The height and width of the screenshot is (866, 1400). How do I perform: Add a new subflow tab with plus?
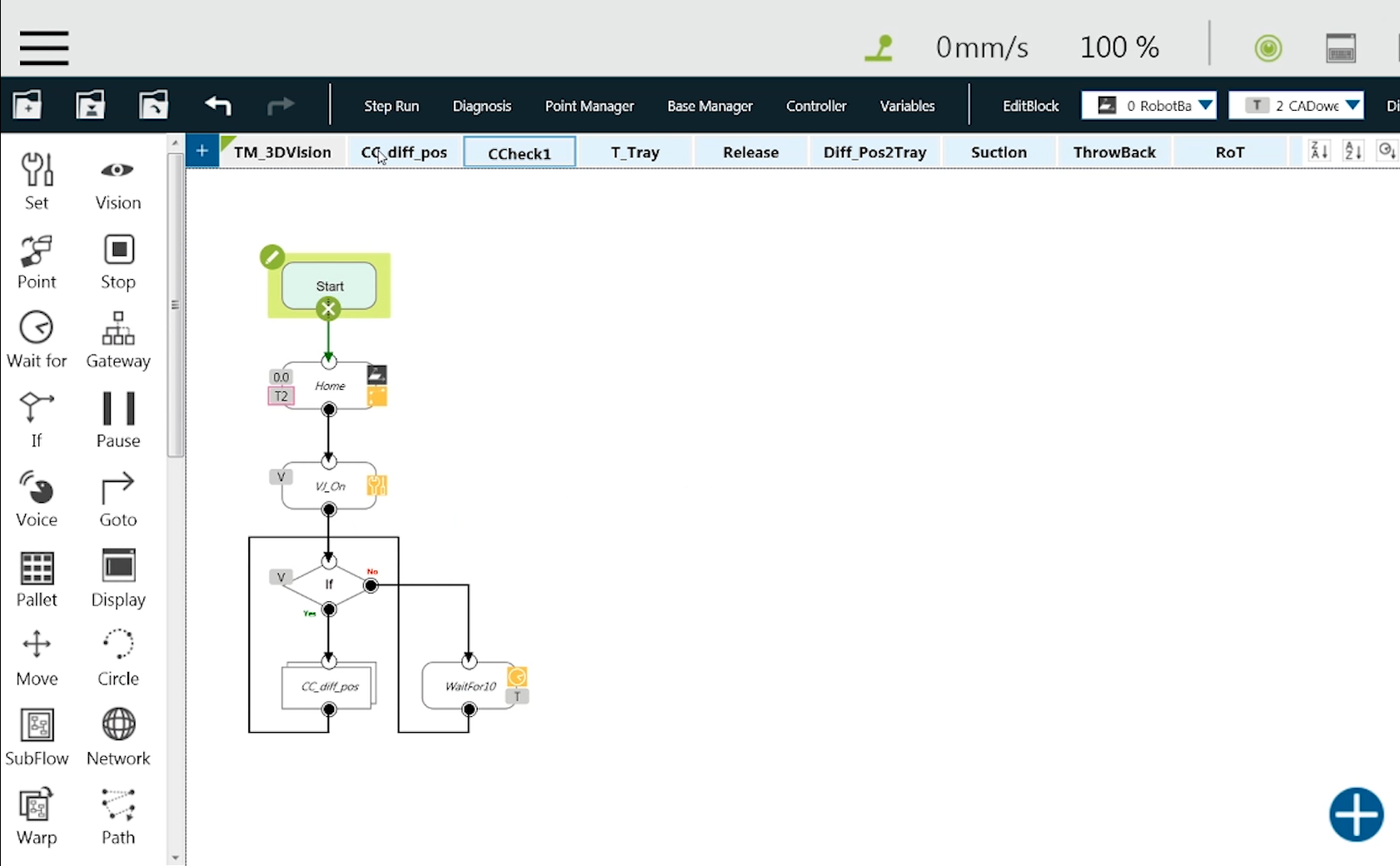pyautogui.click(x=202, y=151)
